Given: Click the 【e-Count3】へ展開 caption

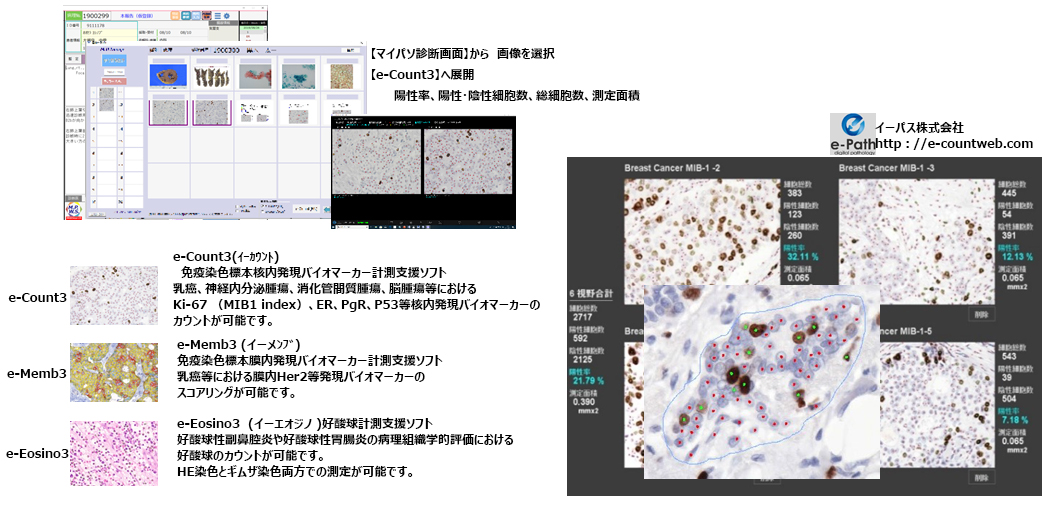Looking at the screenshot, I should point(423,75).
